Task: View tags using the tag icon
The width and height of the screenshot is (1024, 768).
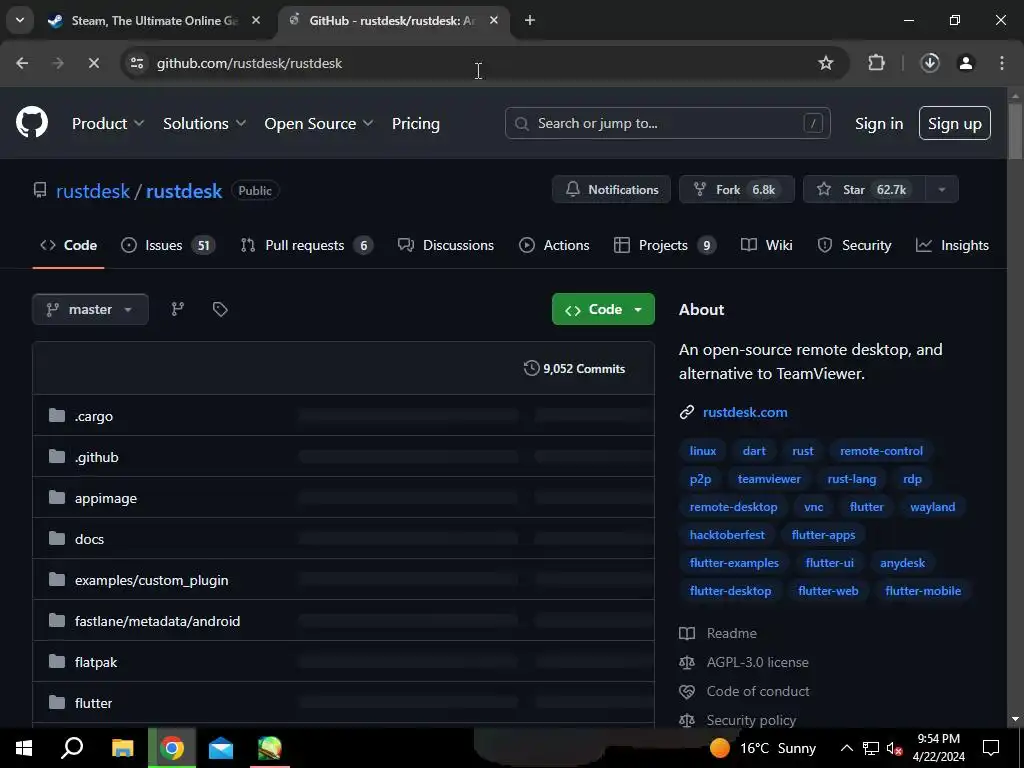Action: pyautogui.click(x=220, y=310)
